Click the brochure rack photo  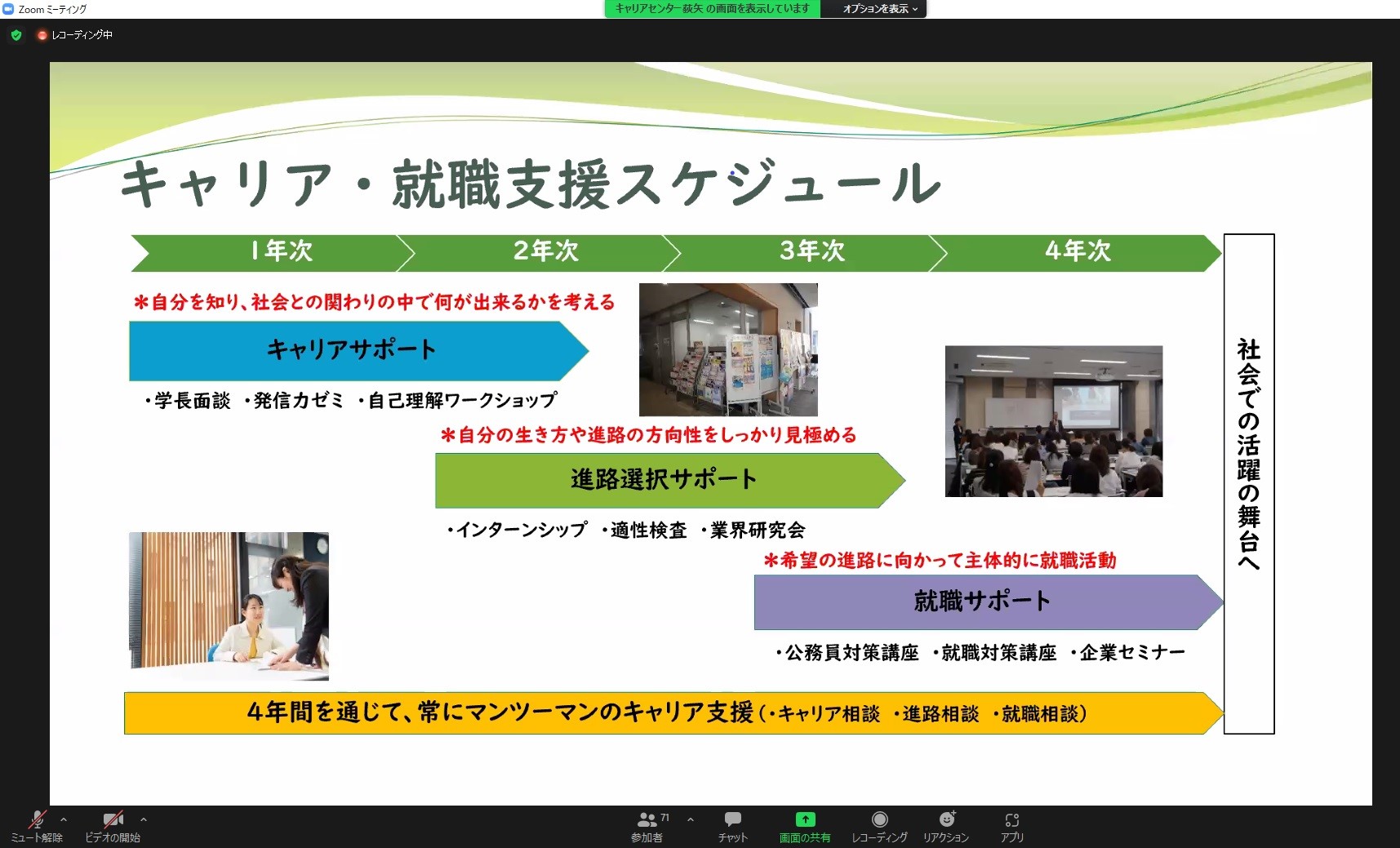click(728, 349)
